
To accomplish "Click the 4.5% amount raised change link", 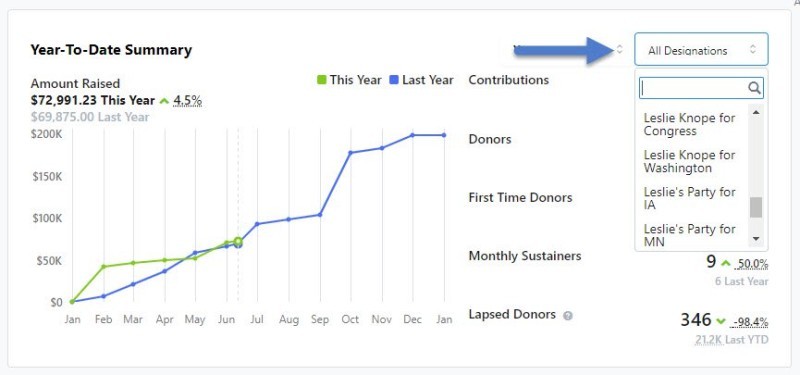I will click(188, 101).
